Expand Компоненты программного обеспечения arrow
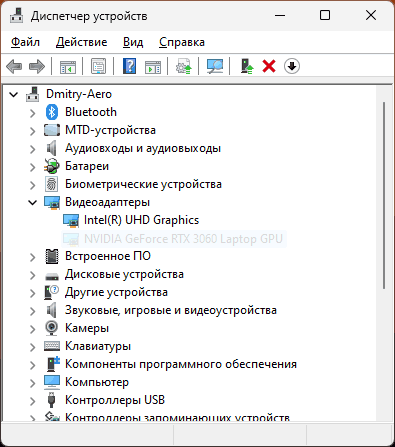 click(x=32, y=365)
